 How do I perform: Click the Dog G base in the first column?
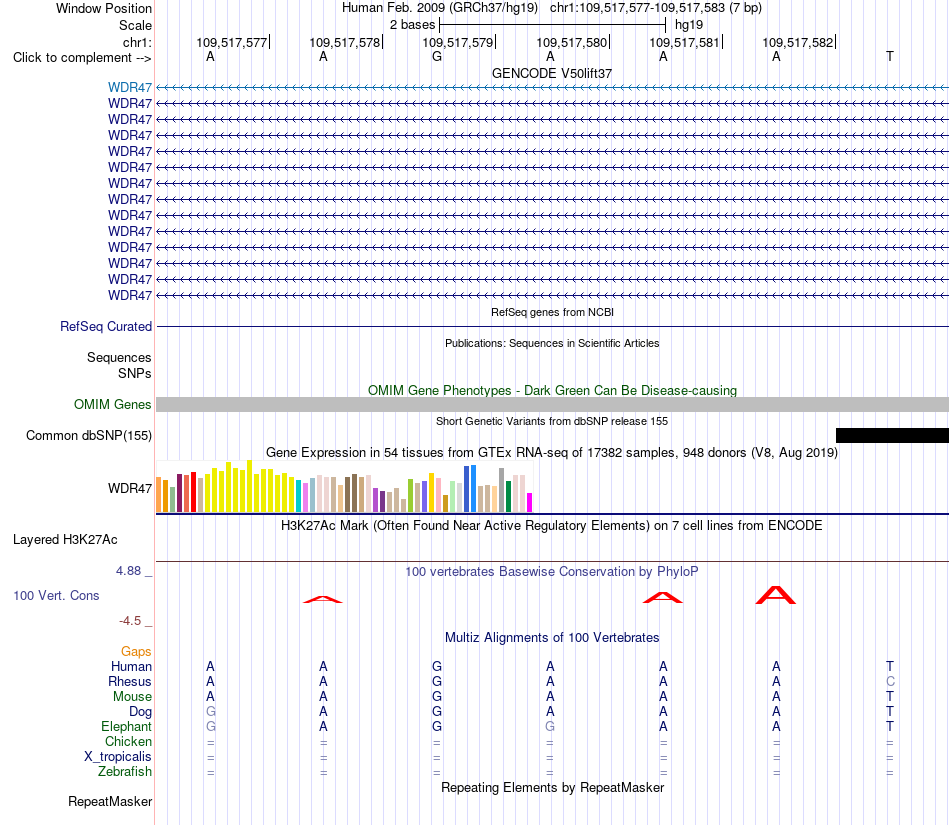(x=211, y=711)
